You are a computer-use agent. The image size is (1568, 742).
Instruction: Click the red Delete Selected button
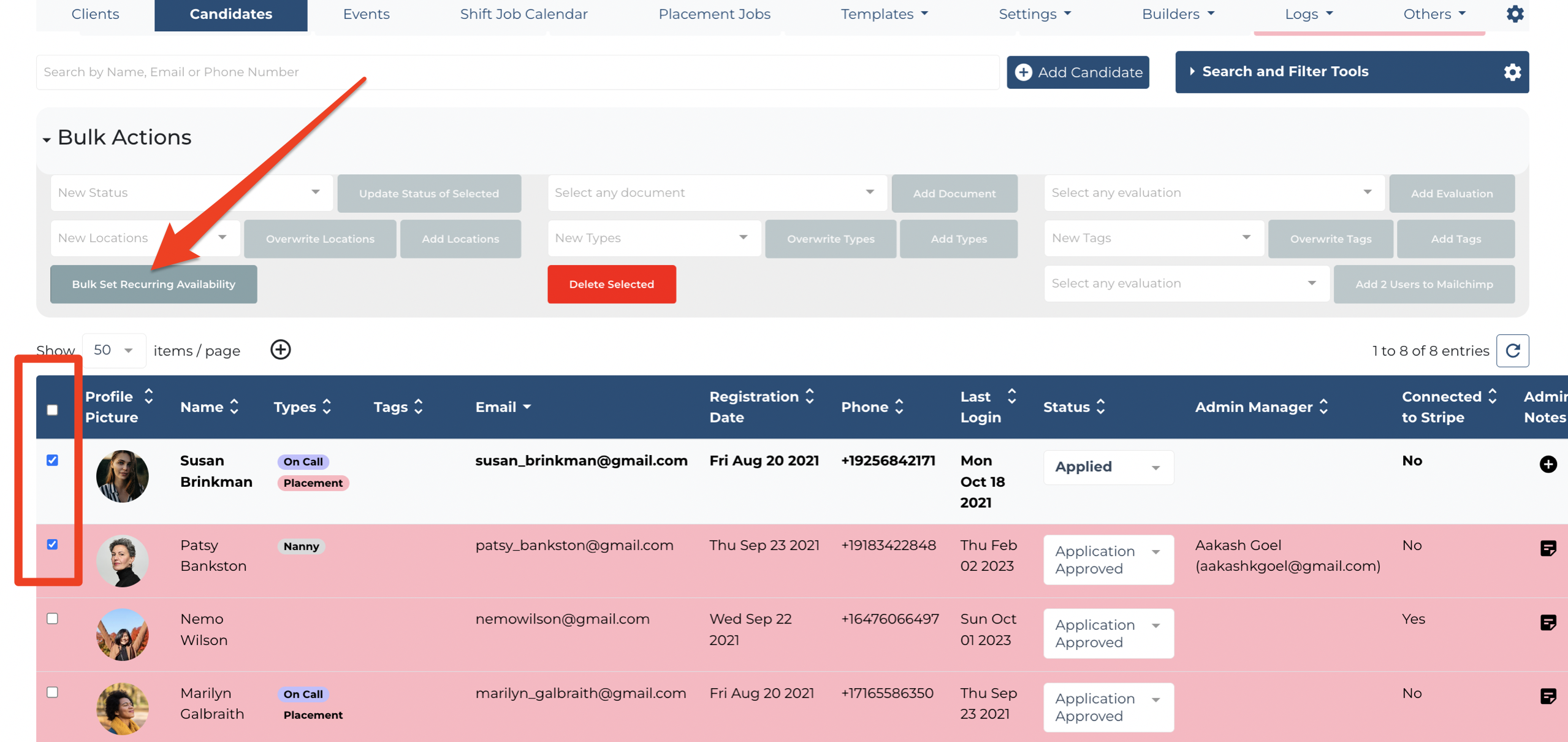pos(611,285)
